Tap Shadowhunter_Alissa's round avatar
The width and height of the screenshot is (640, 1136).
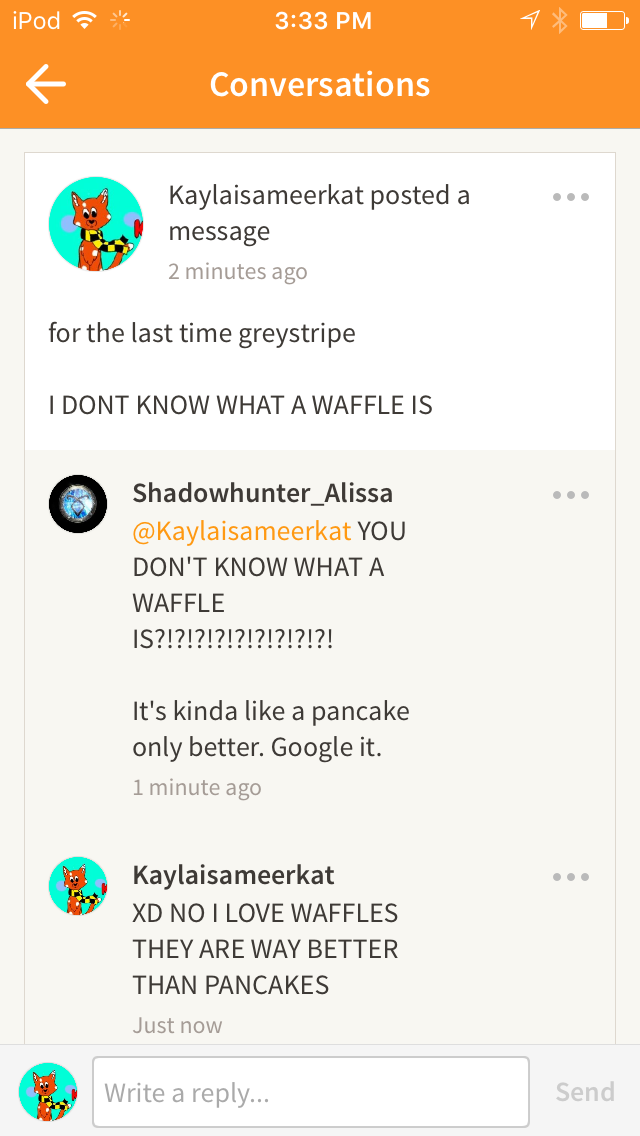point(78,504)
